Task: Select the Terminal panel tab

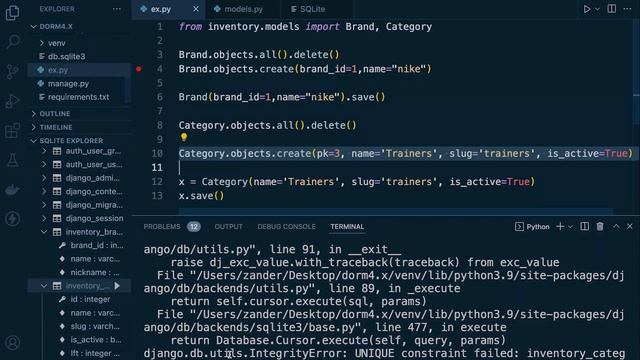Action: tap(347, 227)
